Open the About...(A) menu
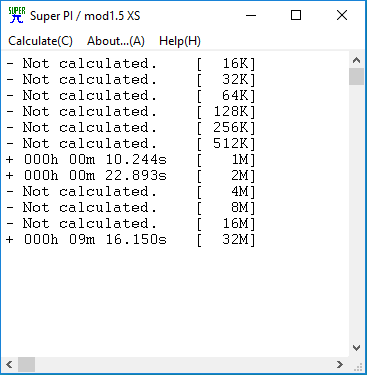This screenshot has height=375, width=367. pos(116,41)
